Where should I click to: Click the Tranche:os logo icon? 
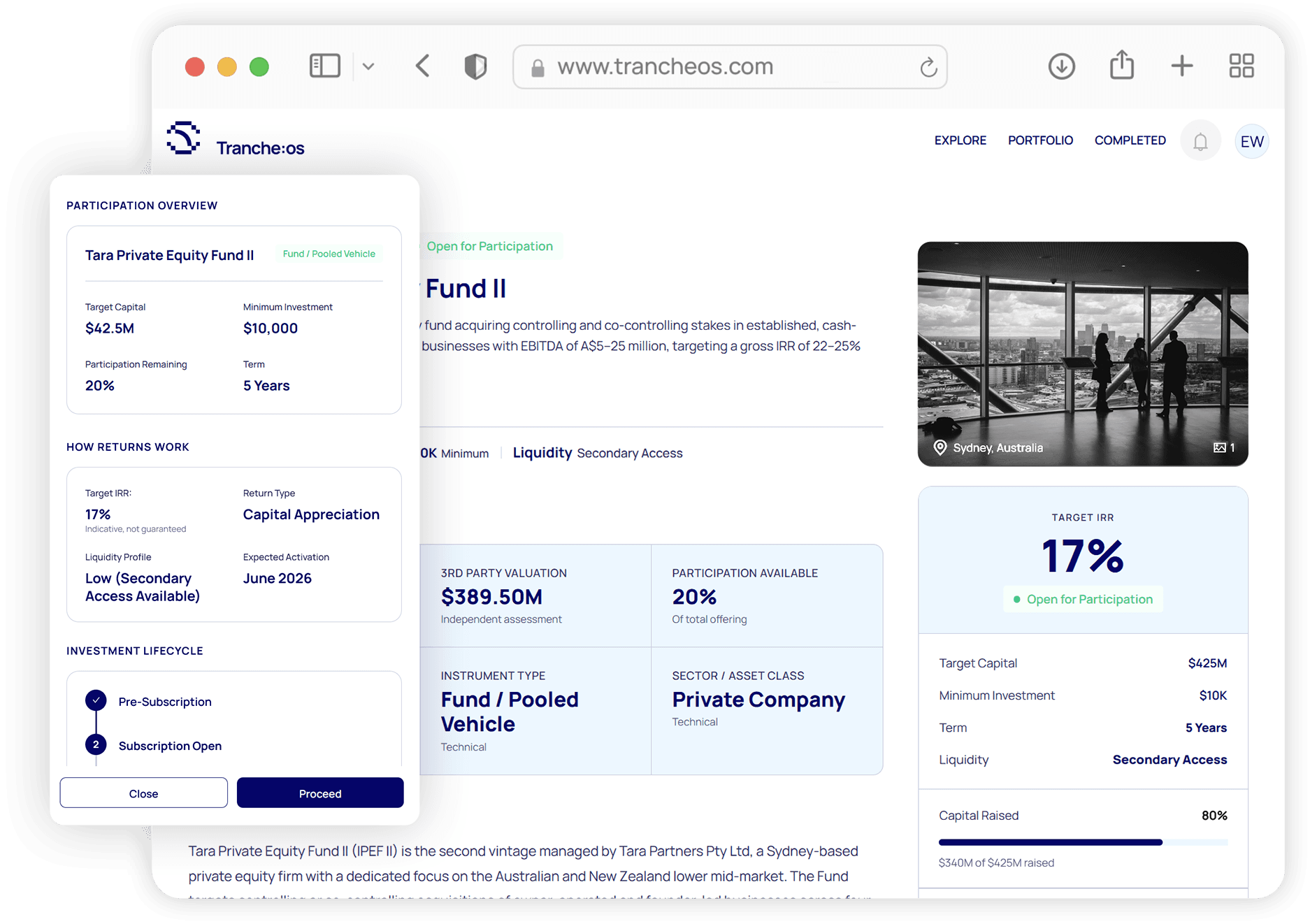183,138
